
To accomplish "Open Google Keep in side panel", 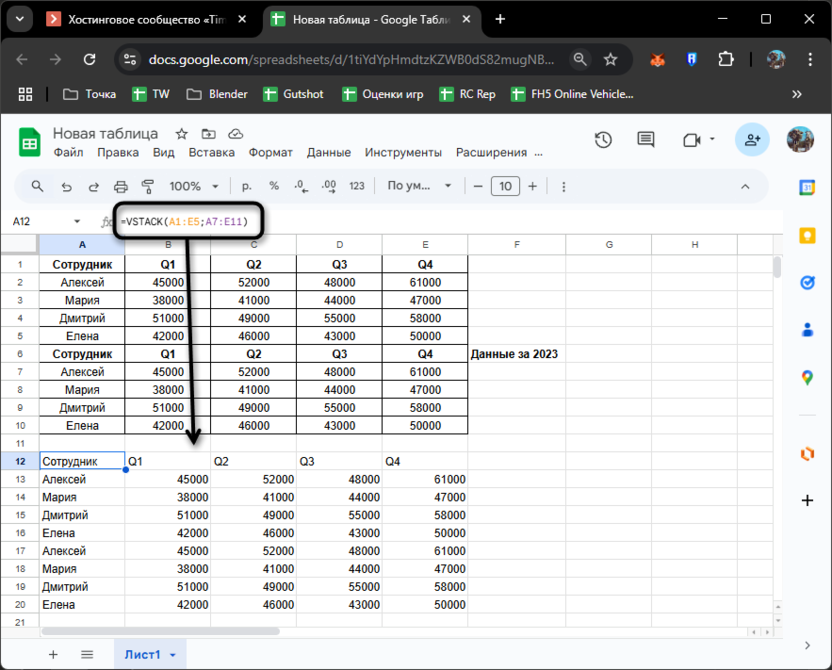I will click(x=807, y=235).
